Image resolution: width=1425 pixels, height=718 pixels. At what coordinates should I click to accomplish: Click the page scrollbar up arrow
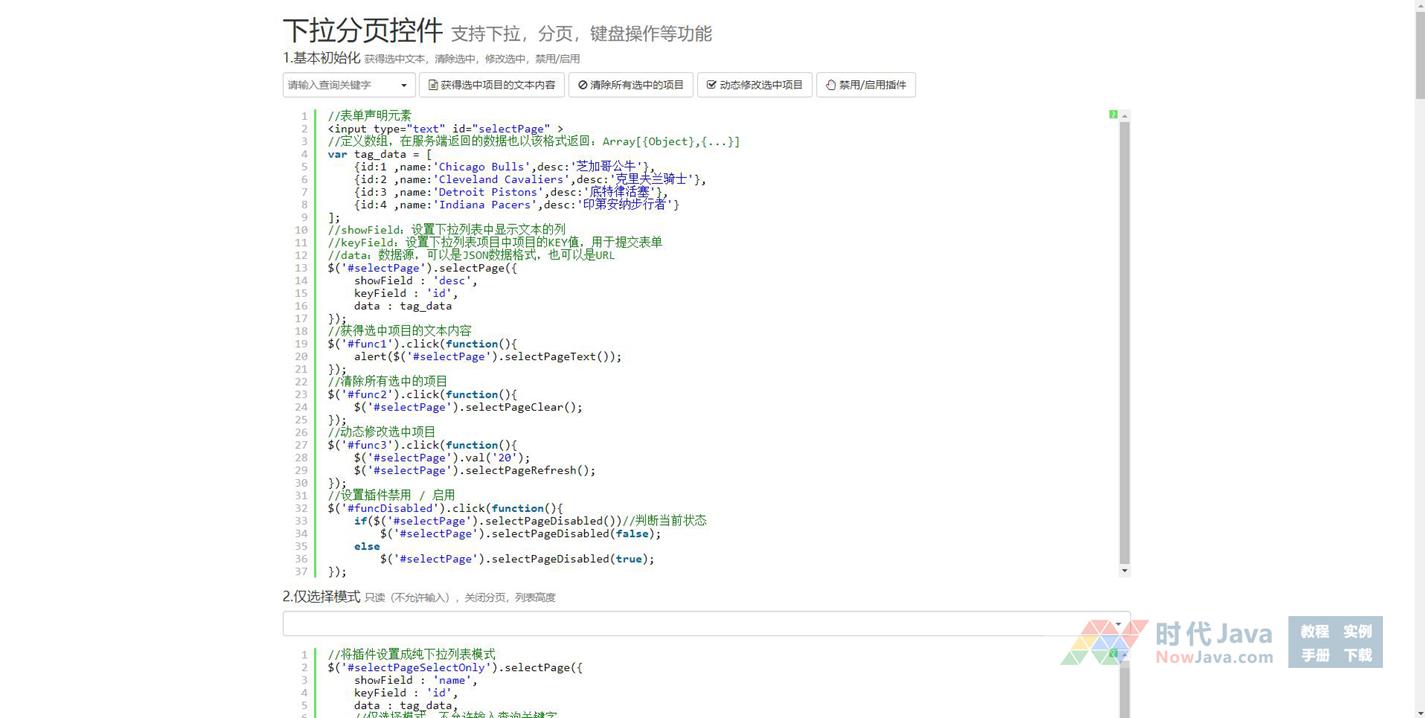point(1419,6)
